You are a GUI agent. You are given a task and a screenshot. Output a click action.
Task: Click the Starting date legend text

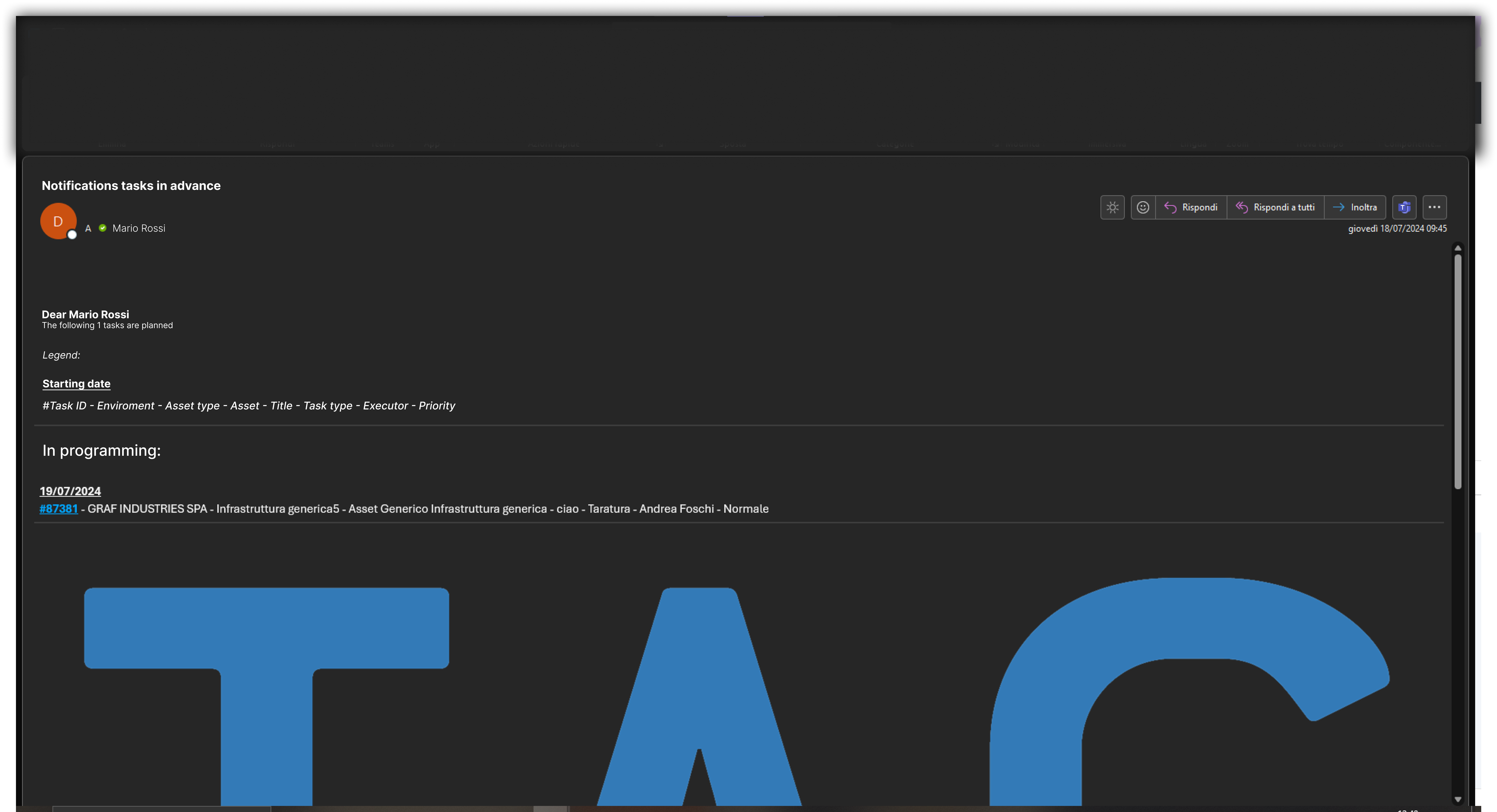[76, 384]
